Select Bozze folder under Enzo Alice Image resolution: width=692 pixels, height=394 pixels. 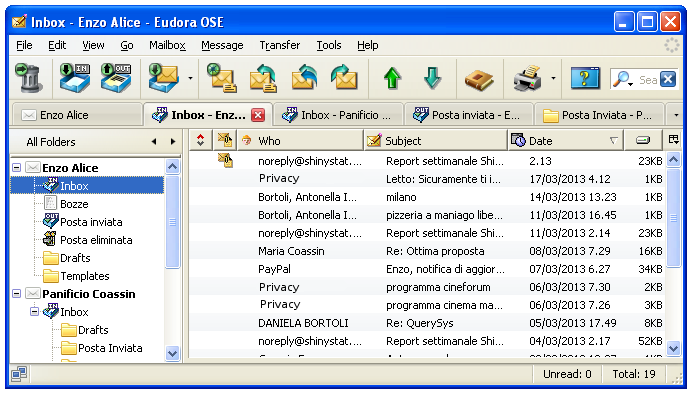(x=67, y=204)
